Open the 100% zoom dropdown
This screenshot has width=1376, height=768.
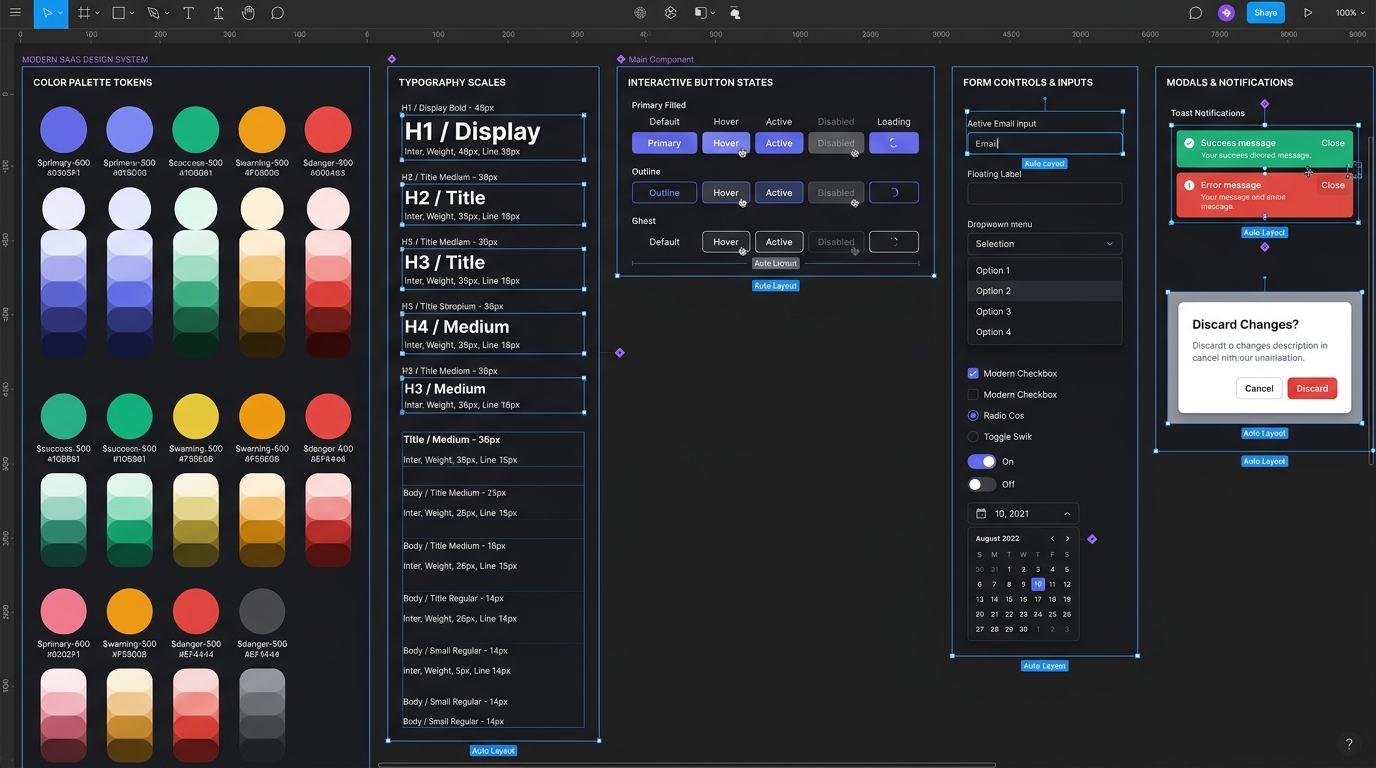pos(1350,13)
